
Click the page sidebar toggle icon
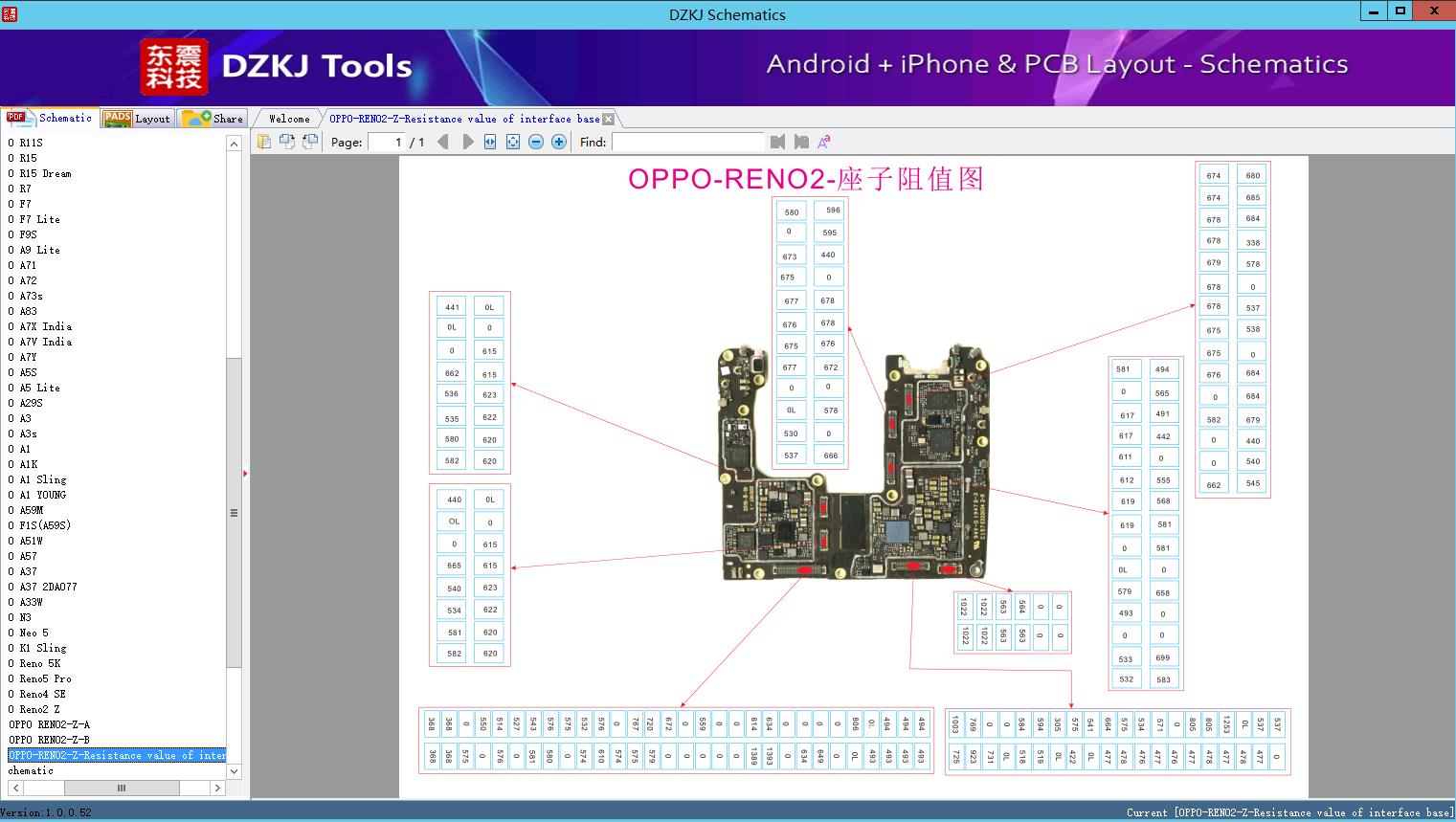point(263,142)
